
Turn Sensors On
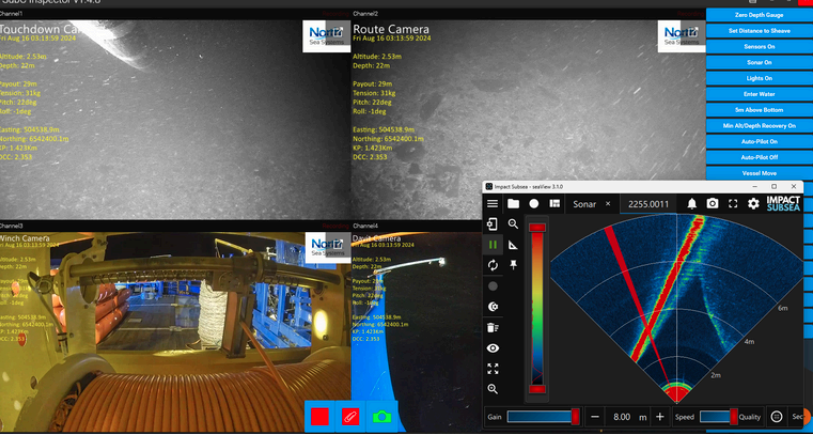759,47
